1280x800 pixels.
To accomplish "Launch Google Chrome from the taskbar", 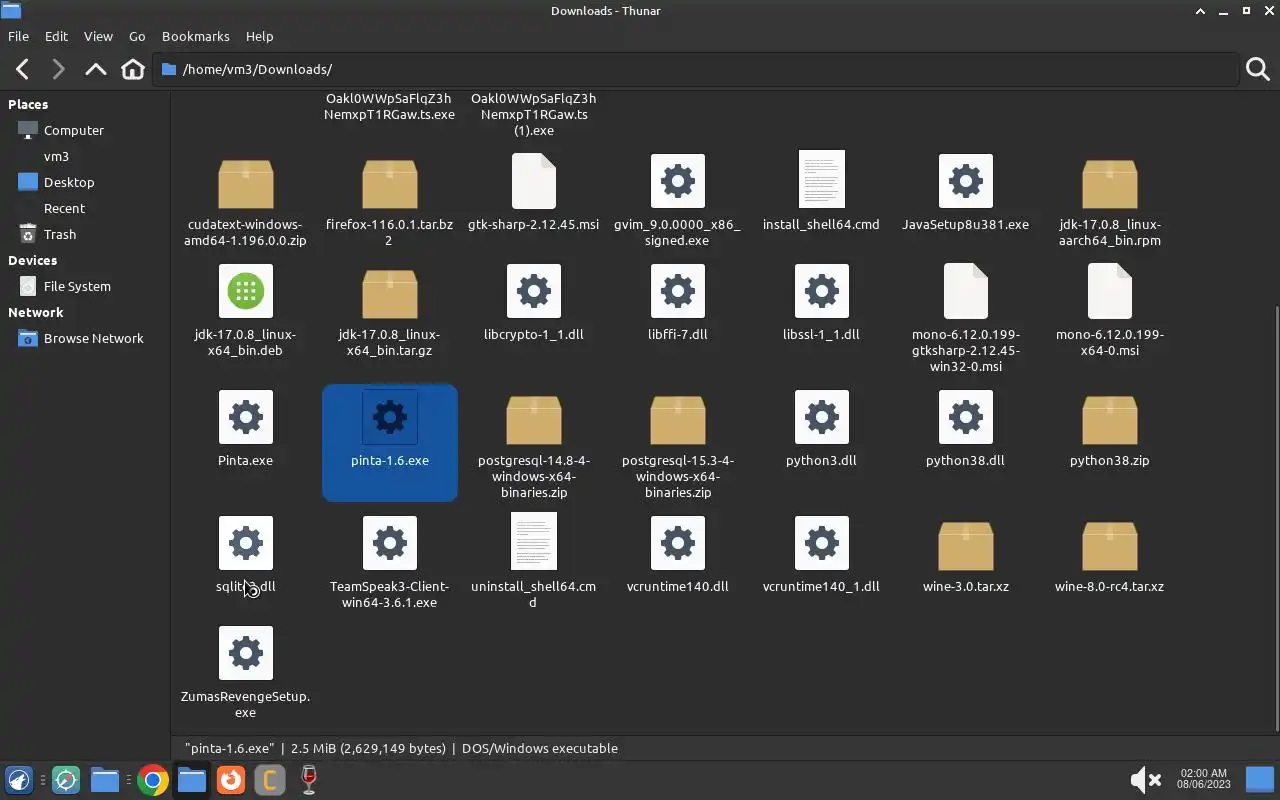I will tap(153, 780).
